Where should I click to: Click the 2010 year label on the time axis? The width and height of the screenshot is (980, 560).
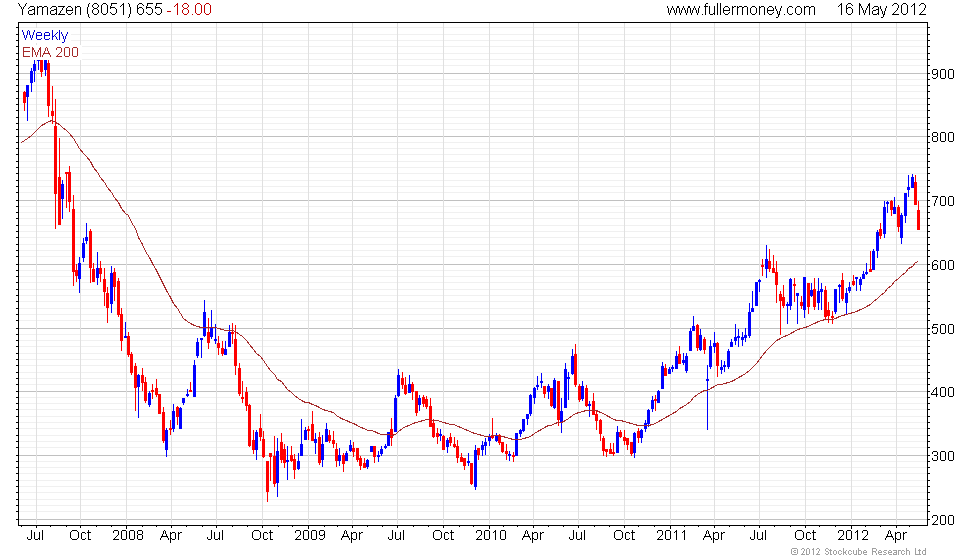[491, 535]
